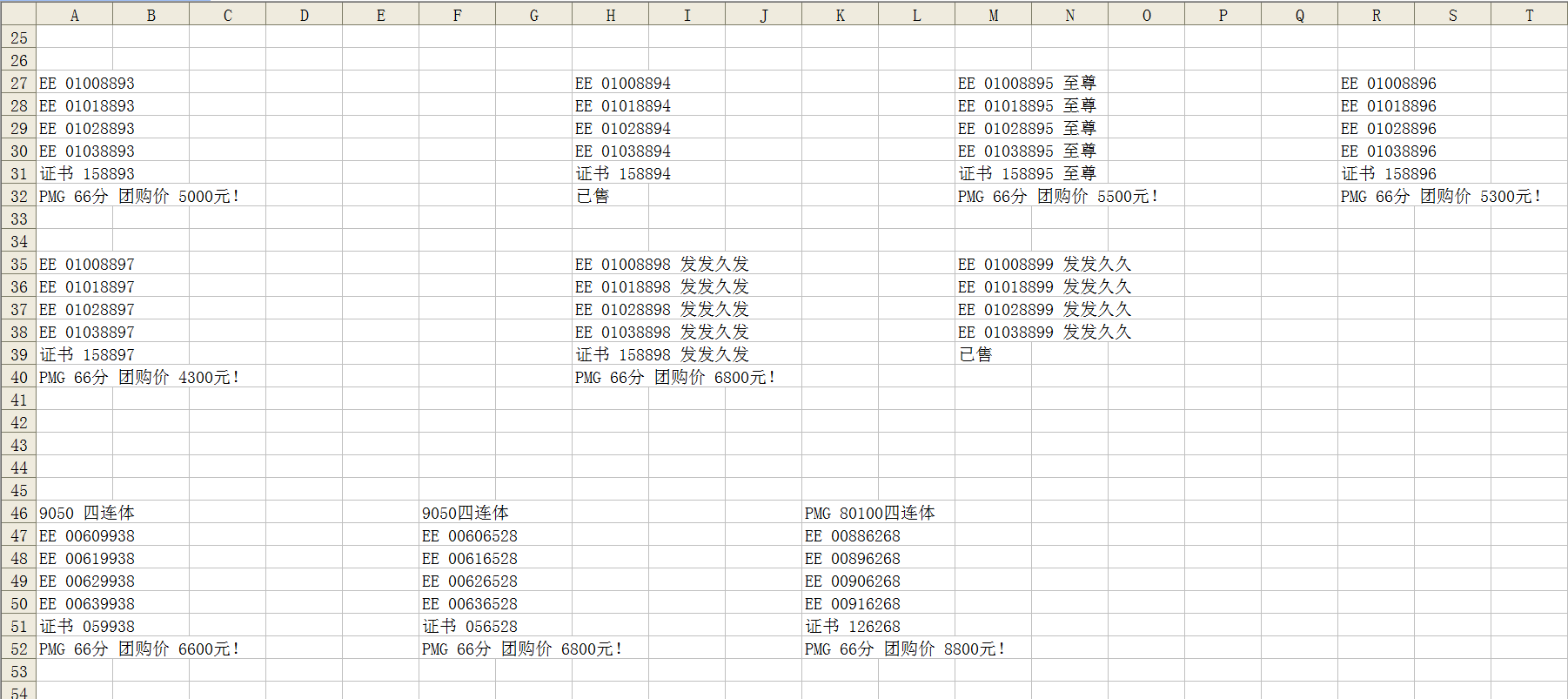
Task: Click cell 'EE 01008898 发发久发'
Action: pos(662,264)
